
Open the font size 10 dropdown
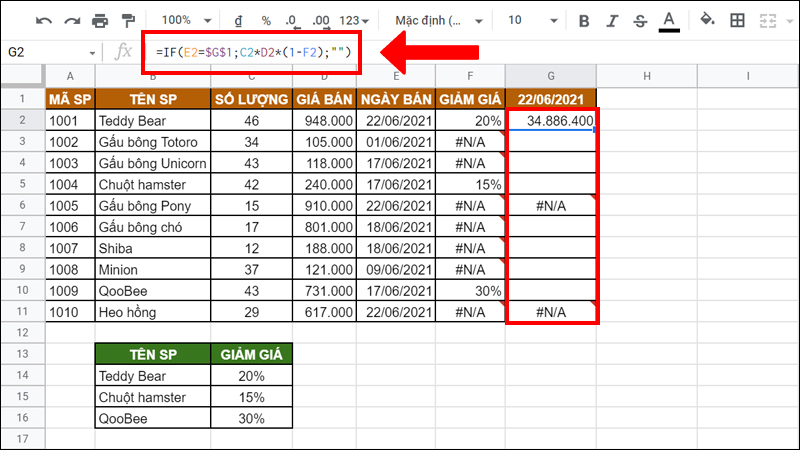pyautogui.click(x=532, y=20)
